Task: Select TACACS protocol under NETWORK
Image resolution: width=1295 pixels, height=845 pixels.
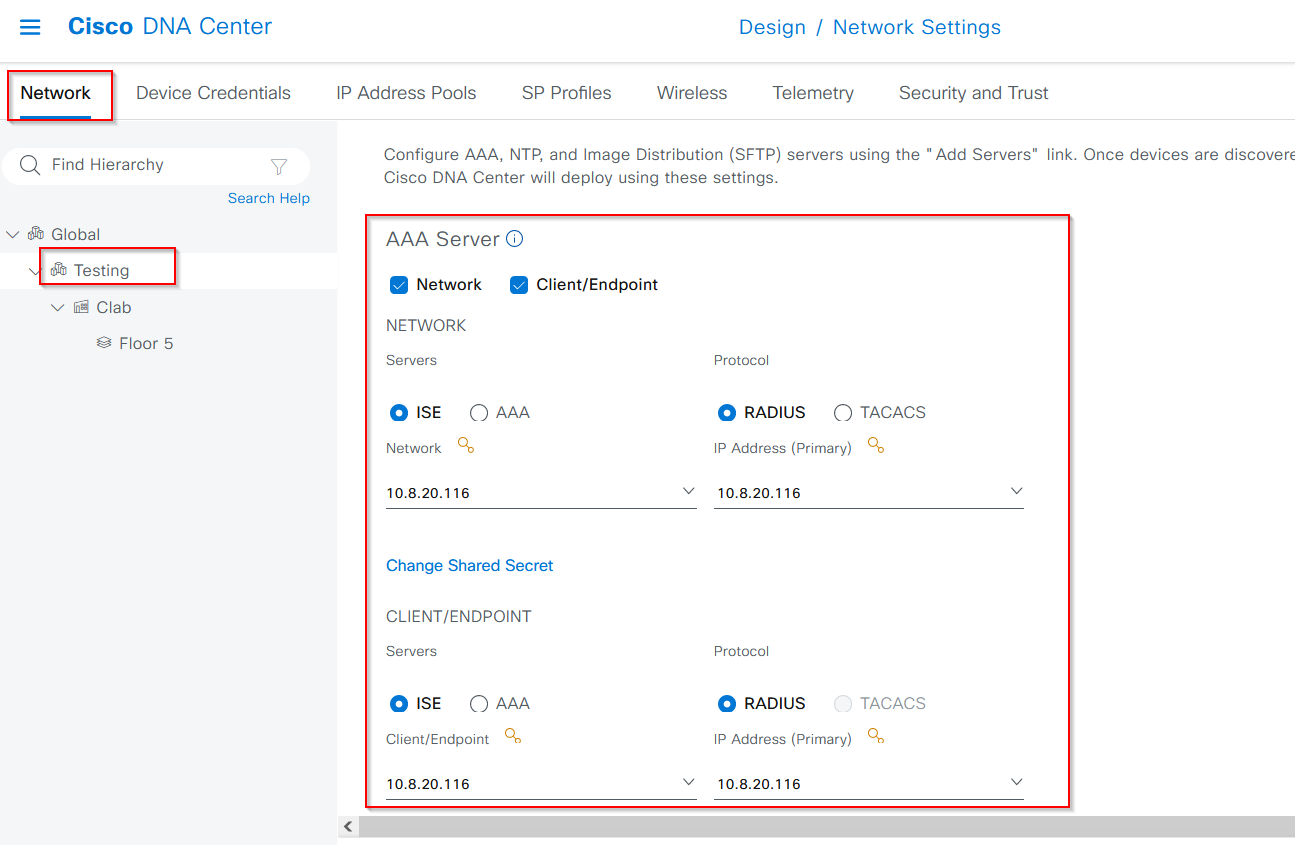Action: [x=843, y=412]
